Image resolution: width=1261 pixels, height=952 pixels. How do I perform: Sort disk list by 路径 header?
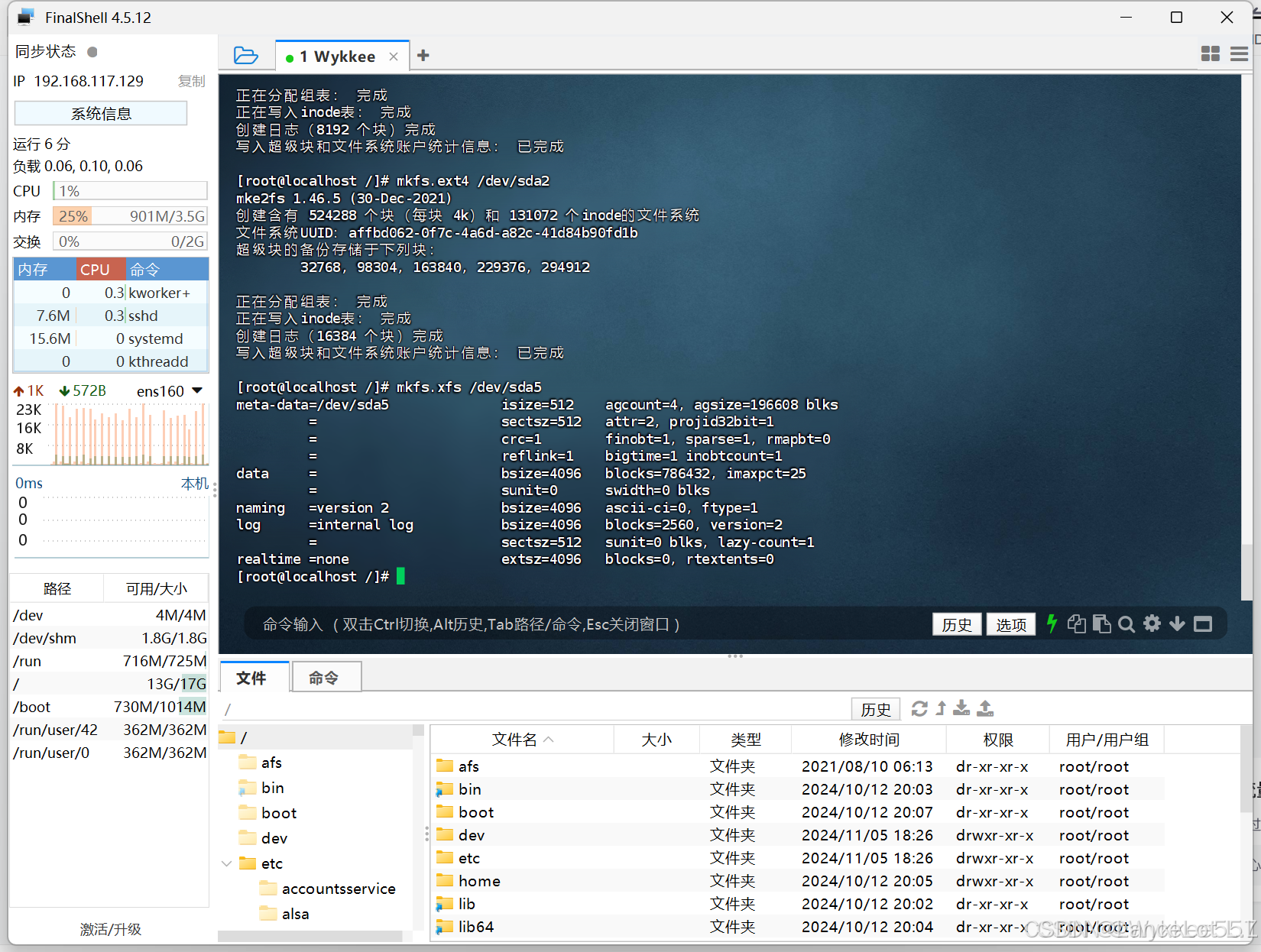[x=57, y=588]
